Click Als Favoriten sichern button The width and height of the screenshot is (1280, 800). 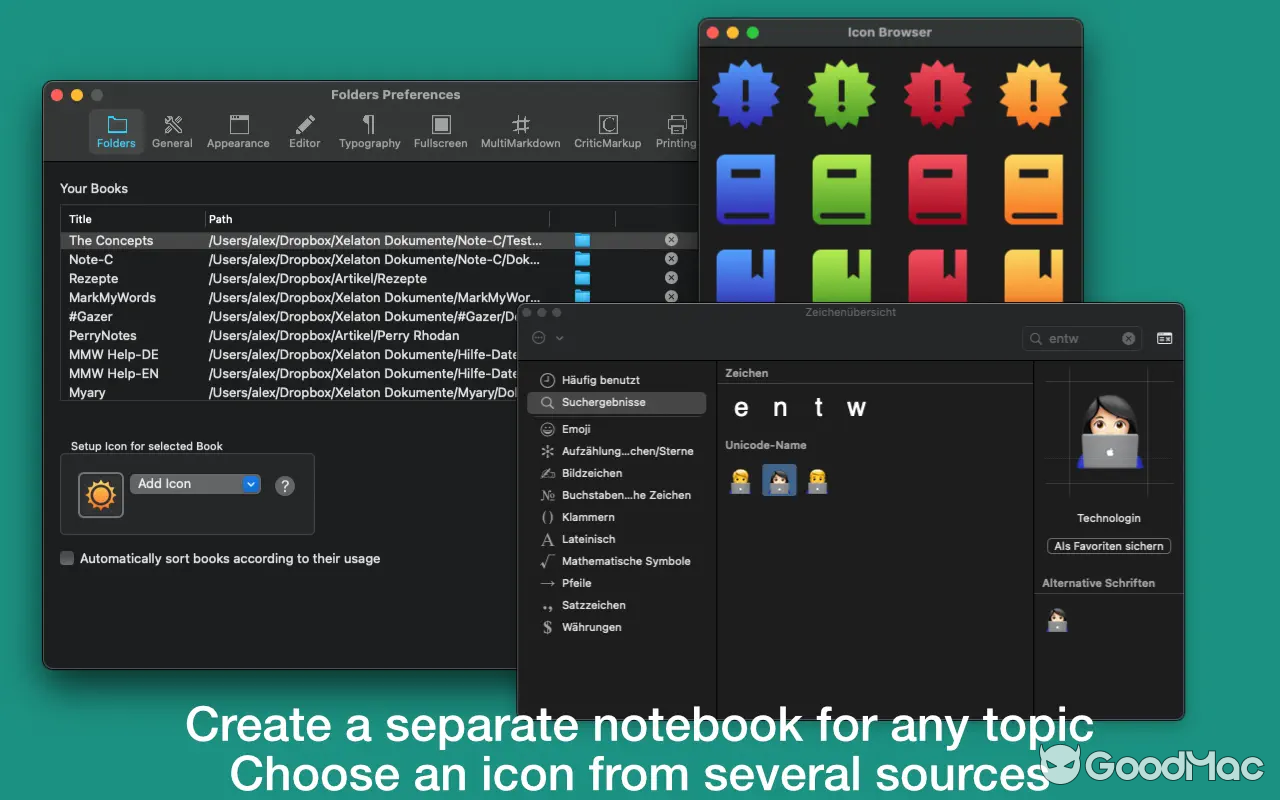(1108, 546)
